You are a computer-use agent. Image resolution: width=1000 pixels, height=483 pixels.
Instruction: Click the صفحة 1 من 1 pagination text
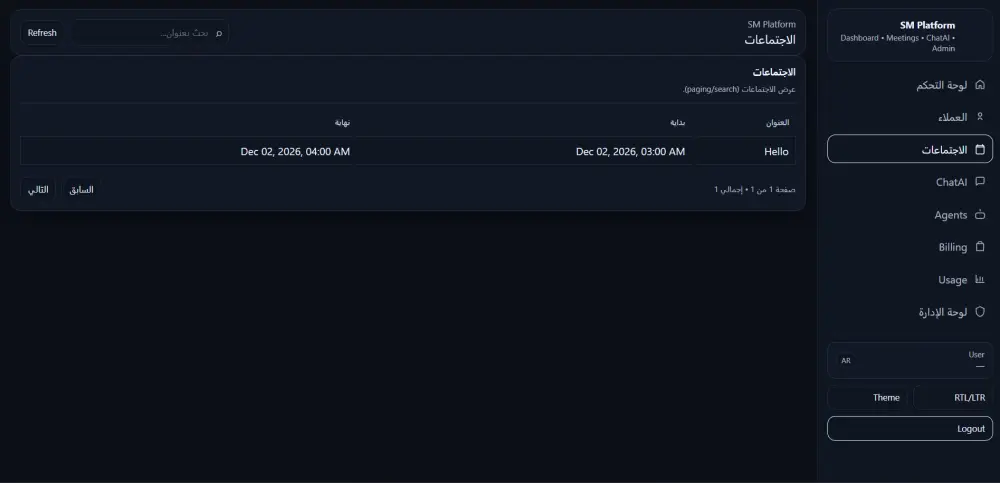[754, 189]
